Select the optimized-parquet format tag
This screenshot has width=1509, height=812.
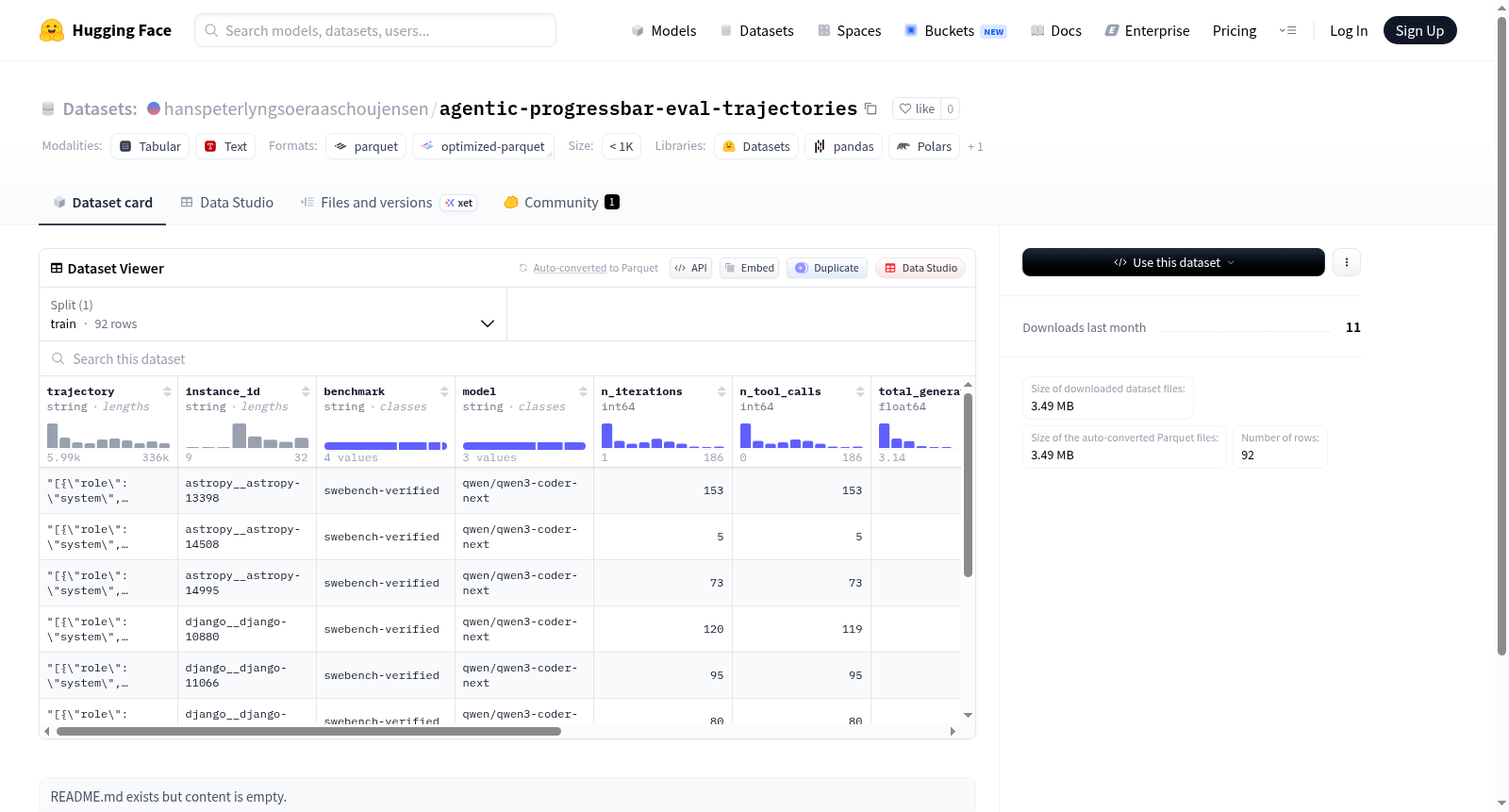(483, 146)
